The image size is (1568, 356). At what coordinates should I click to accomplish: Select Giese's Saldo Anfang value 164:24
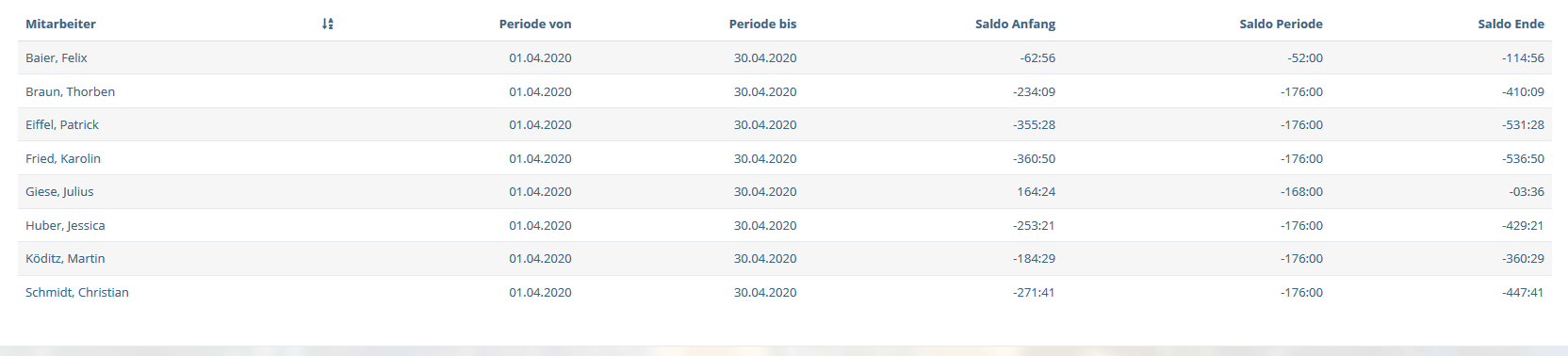pyautogui.click(x=1036, y=191)
